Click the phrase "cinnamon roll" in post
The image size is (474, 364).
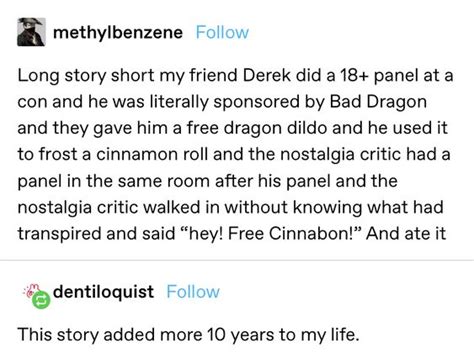152,154
